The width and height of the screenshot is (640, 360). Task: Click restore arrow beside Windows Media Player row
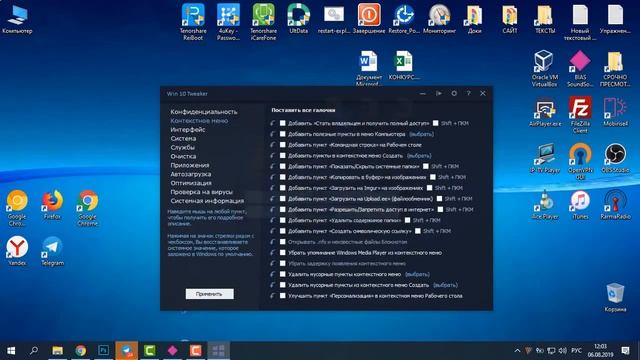point(273,253)
